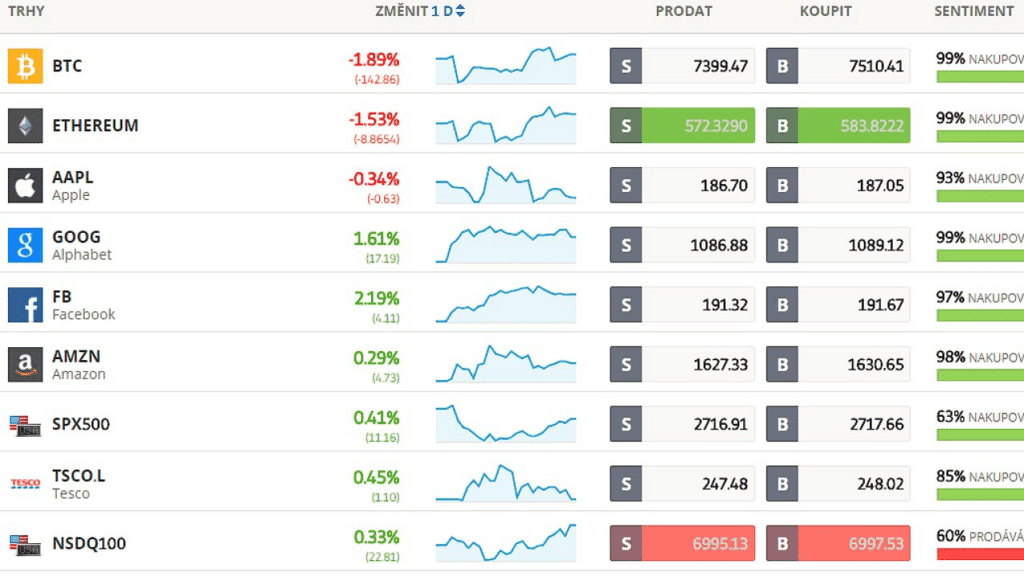Open the 1 D change period dropdown
The image size is (1024, 576).
coord(448,11)
